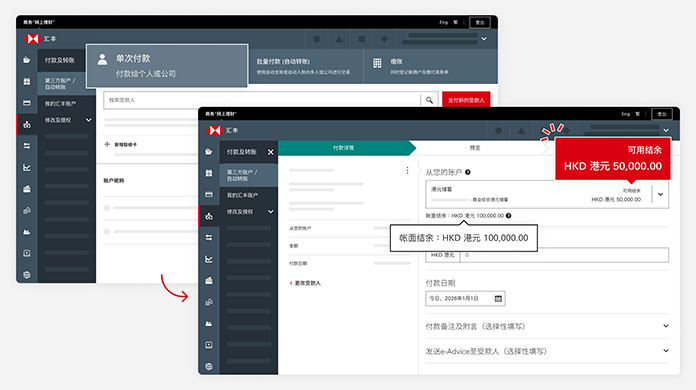
Task: Select the red-highlighted payments icon in the back window sidebar
Action: tap(27, 125)
